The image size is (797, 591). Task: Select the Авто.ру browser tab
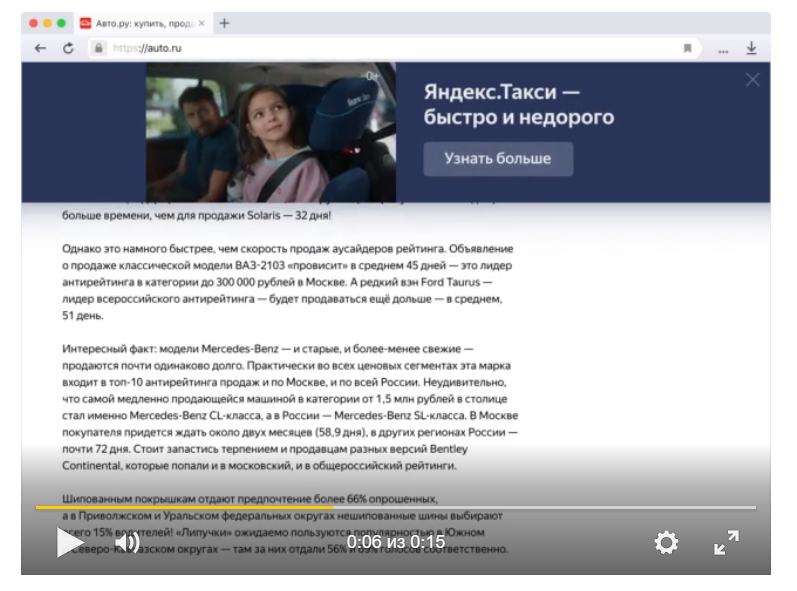point(143,23)
